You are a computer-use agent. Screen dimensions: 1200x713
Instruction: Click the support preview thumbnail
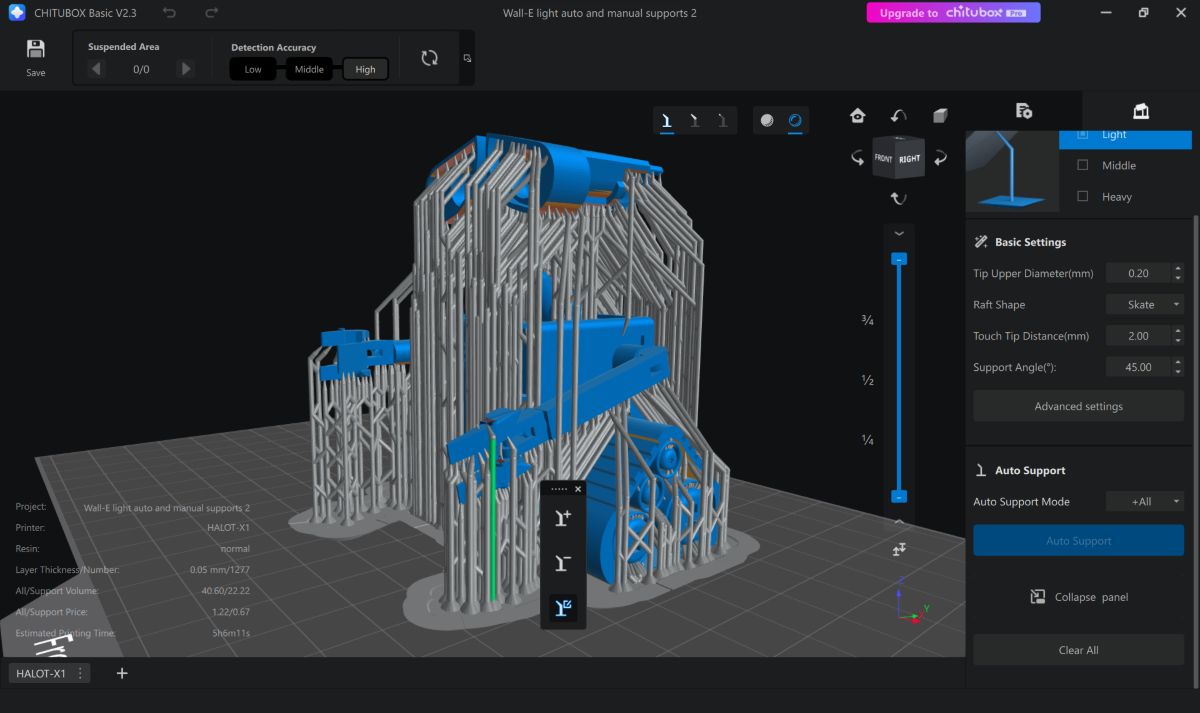(x=1012, y=170)
